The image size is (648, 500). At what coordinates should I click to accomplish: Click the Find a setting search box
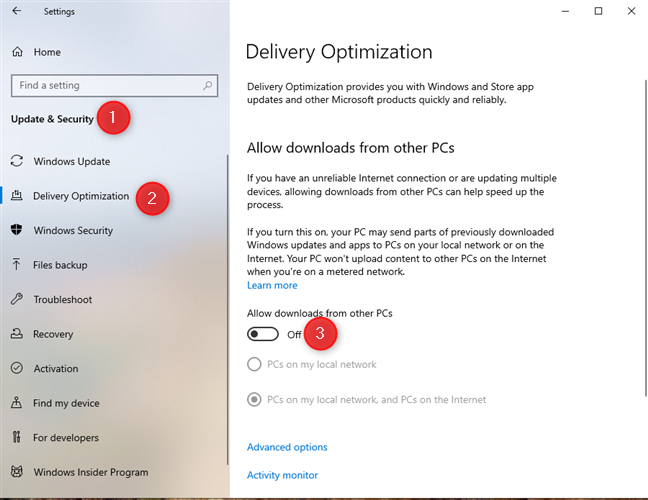click(x=114, y=86)
